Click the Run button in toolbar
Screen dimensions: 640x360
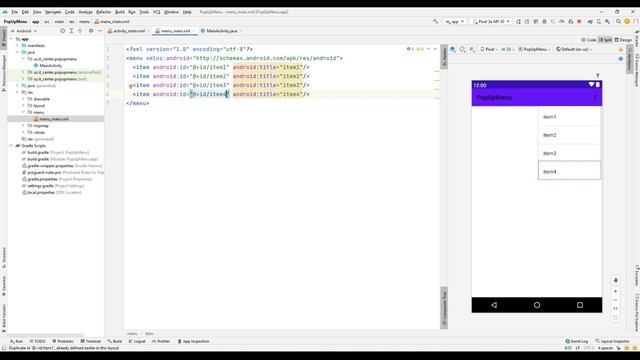pyautogui.click(x=518, y=21)
